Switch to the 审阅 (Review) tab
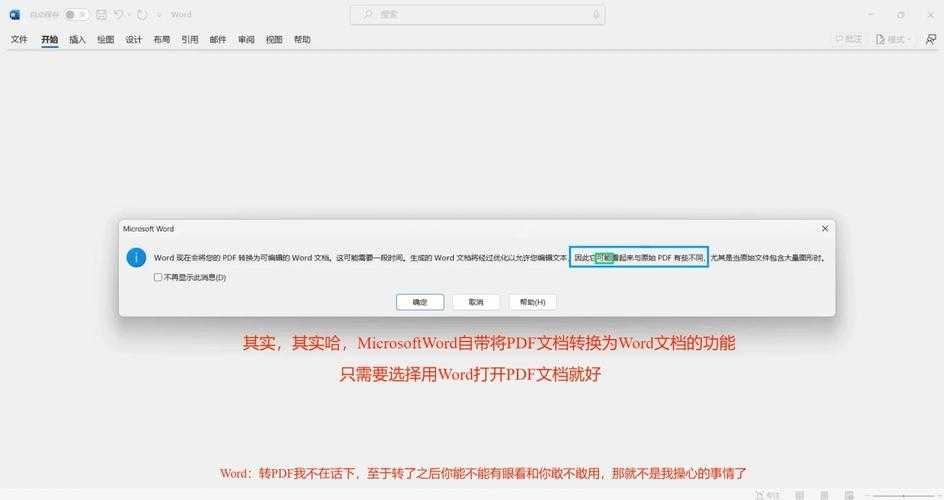 pos(246,39)
